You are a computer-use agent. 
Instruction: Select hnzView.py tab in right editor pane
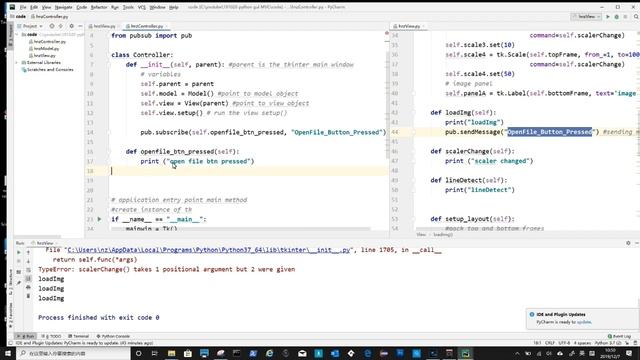(409, 26)
